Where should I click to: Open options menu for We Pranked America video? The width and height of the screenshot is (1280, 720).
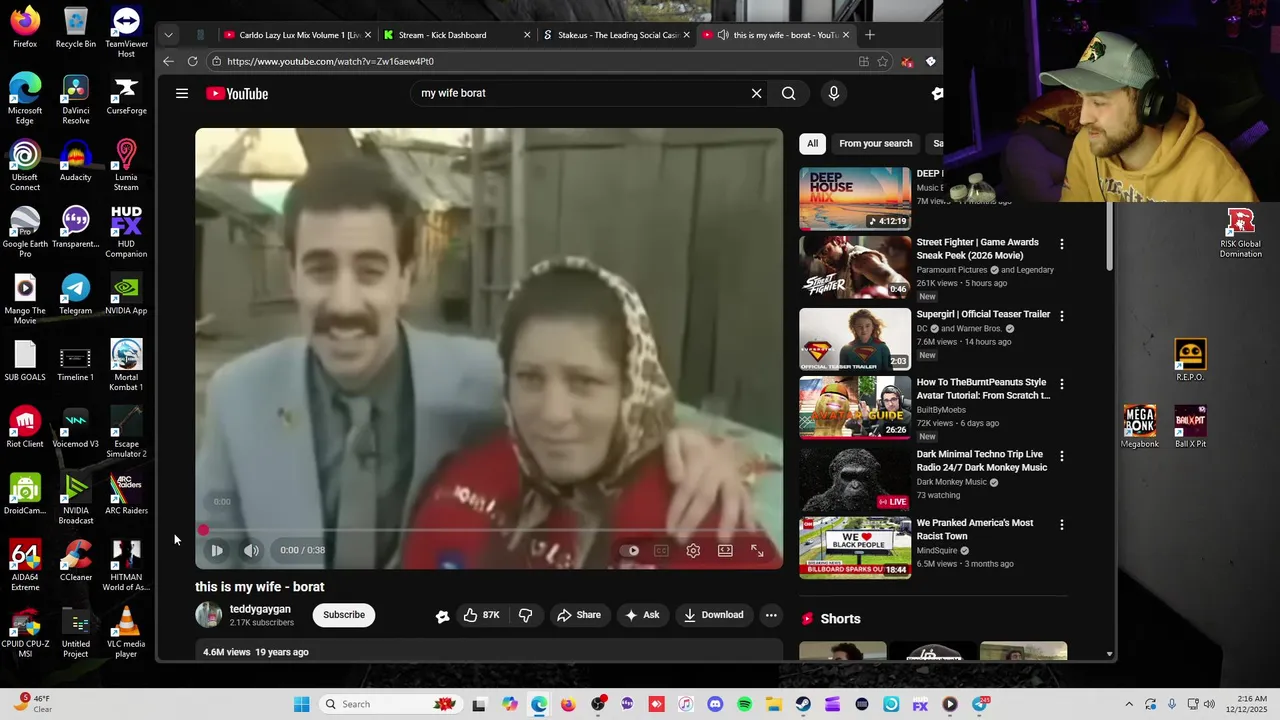tap(1062, 524)
